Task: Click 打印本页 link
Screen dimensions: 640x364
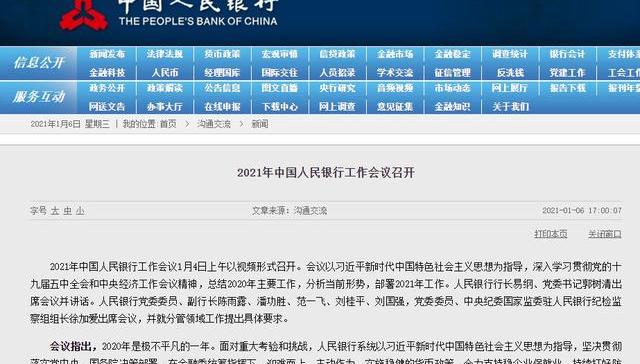Action: (x=551, y=234)
